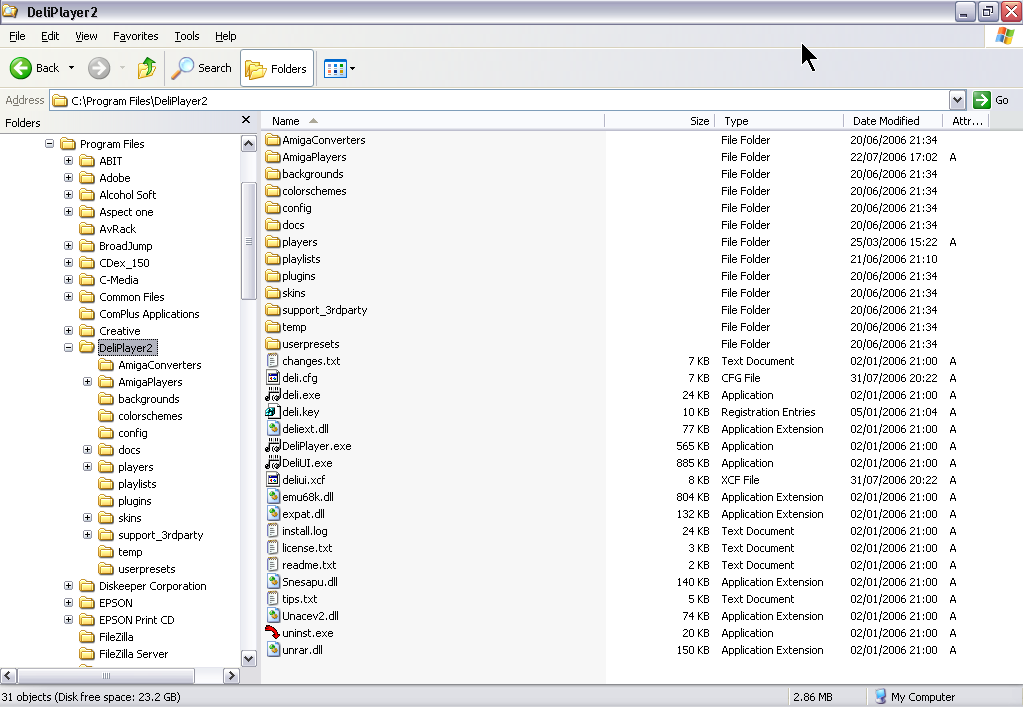Click the uninst.exe uninstaller icon
This screenshot has width=1023, height=707.
coord(273,633)
